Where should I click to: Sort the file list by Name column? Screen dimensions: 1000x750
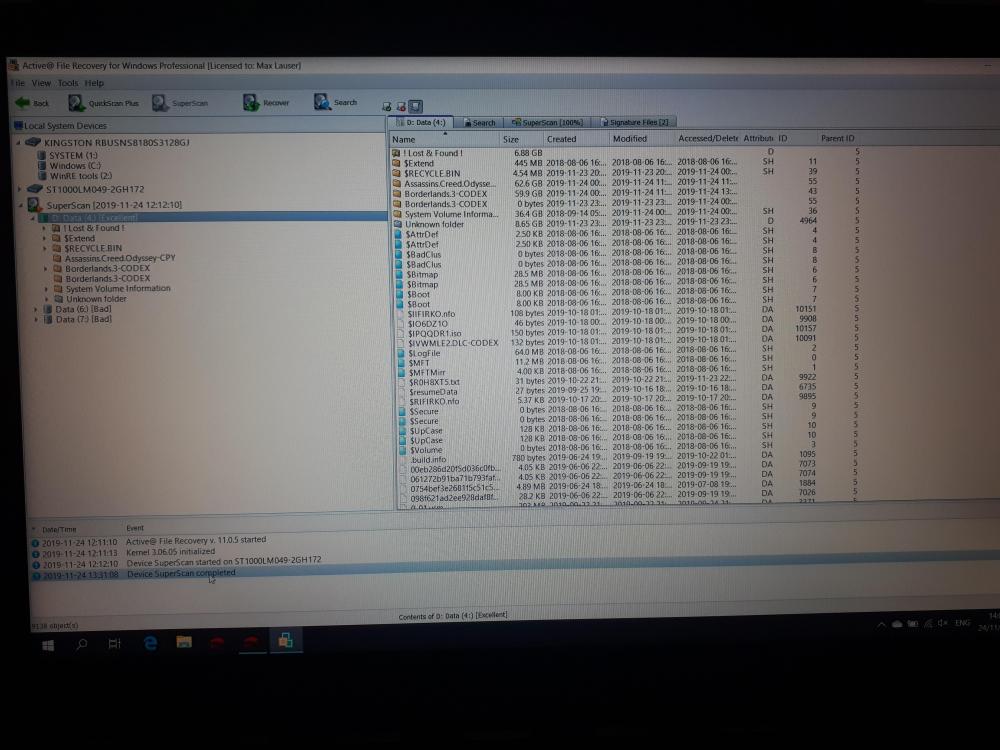point(444,139)
